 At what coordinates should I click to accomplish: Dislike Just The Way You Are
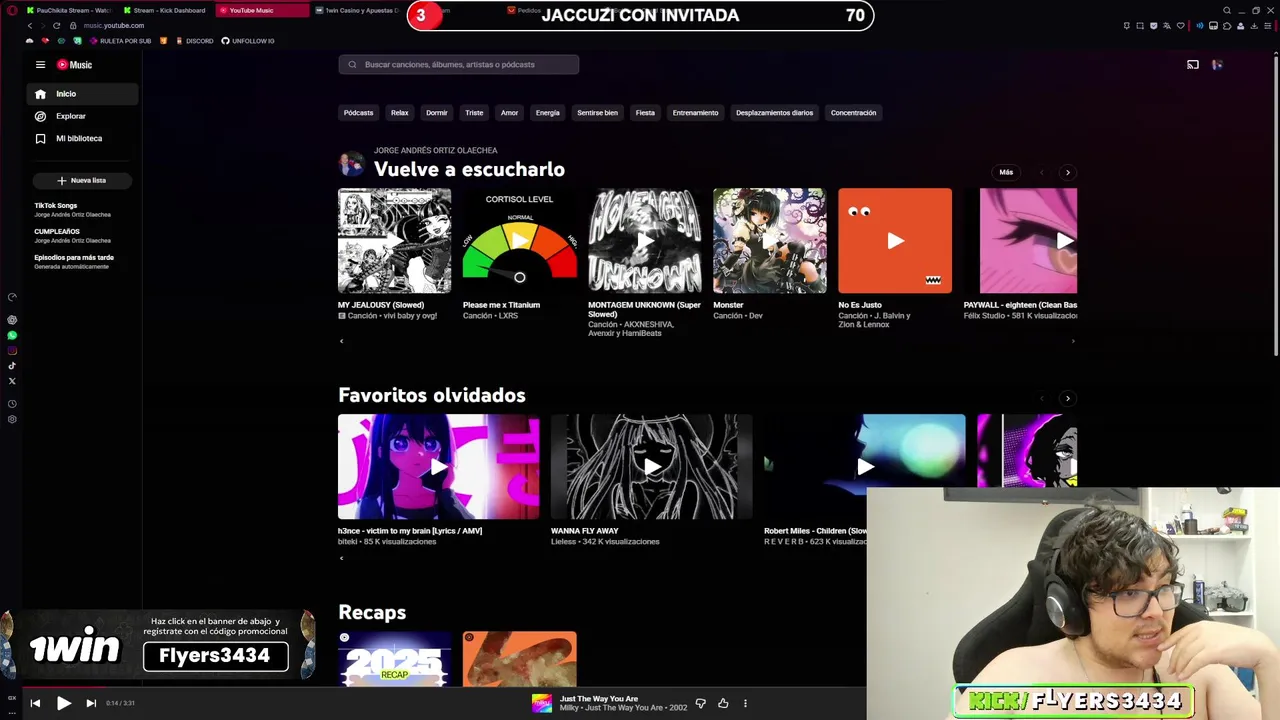click(700, 703)
